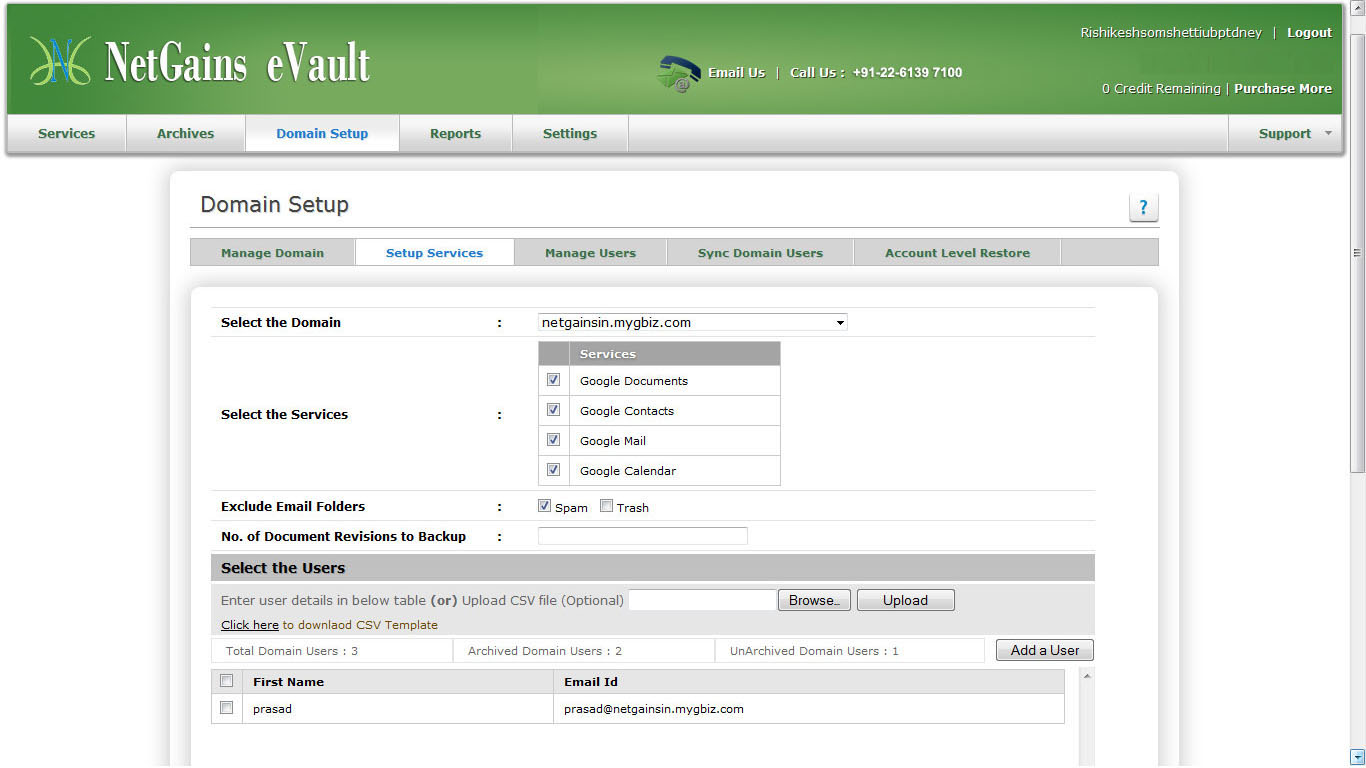Toggle the Google Calendar checkbox
Viewport: 1366px width, 768px height.
click(x=553, y=470)
